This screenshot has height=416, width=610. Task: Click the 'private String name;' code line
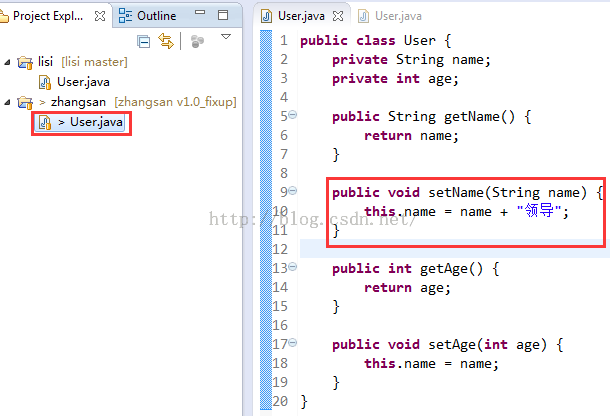[411, 60]
